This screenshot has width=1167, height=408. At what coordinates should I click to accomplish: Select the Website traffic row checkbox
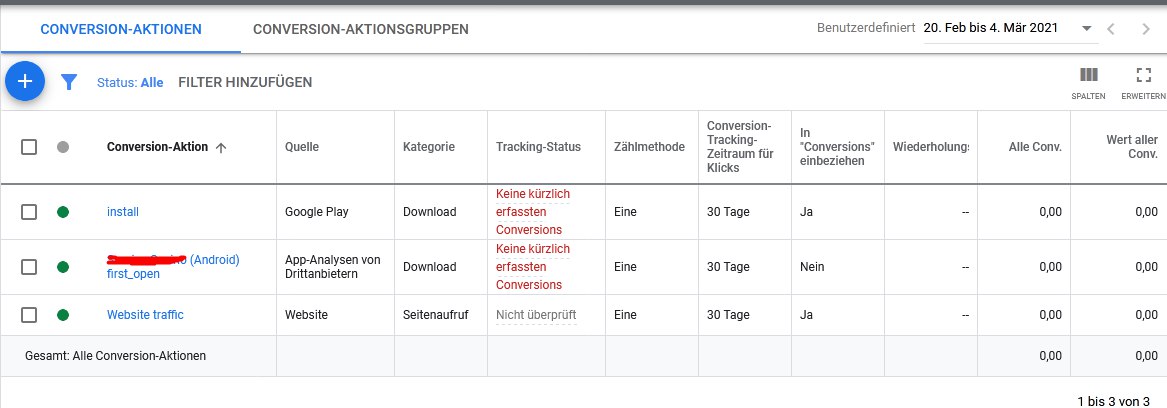[29, 315]
